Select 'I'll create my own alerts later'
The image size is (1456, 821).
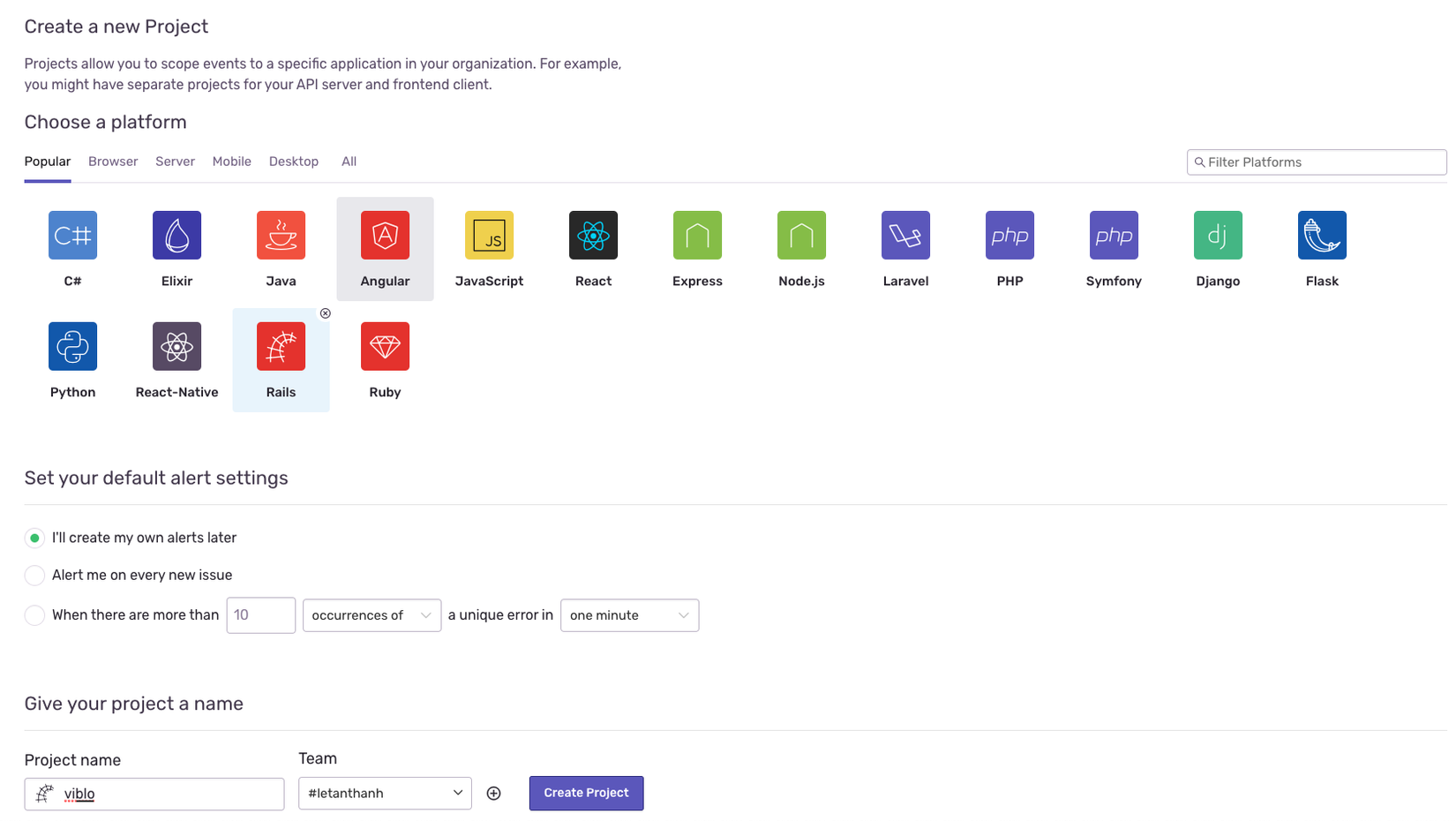click(34, 539)
